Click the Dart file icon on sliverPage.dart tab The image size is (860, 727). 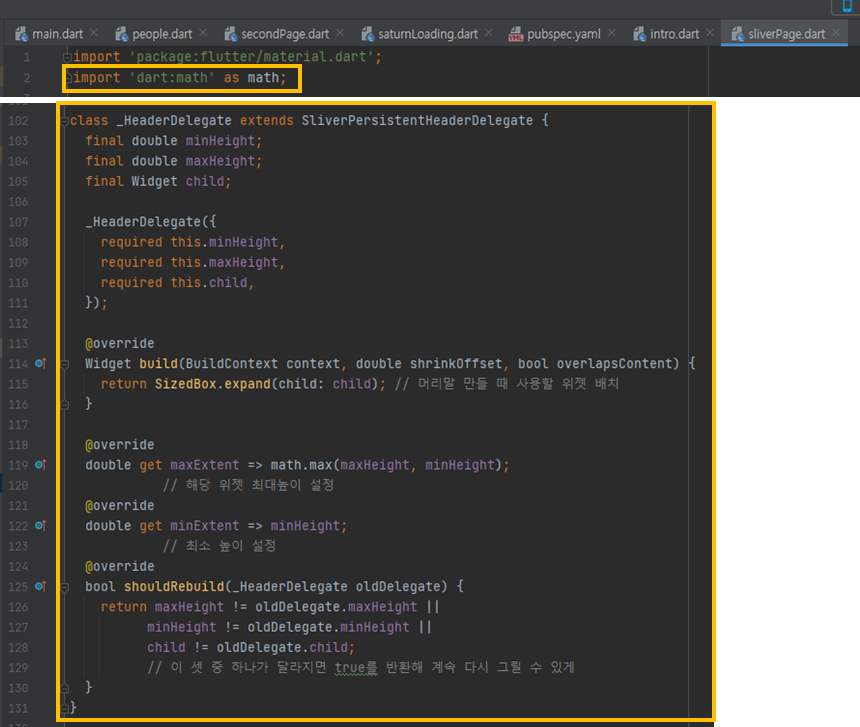738,34
